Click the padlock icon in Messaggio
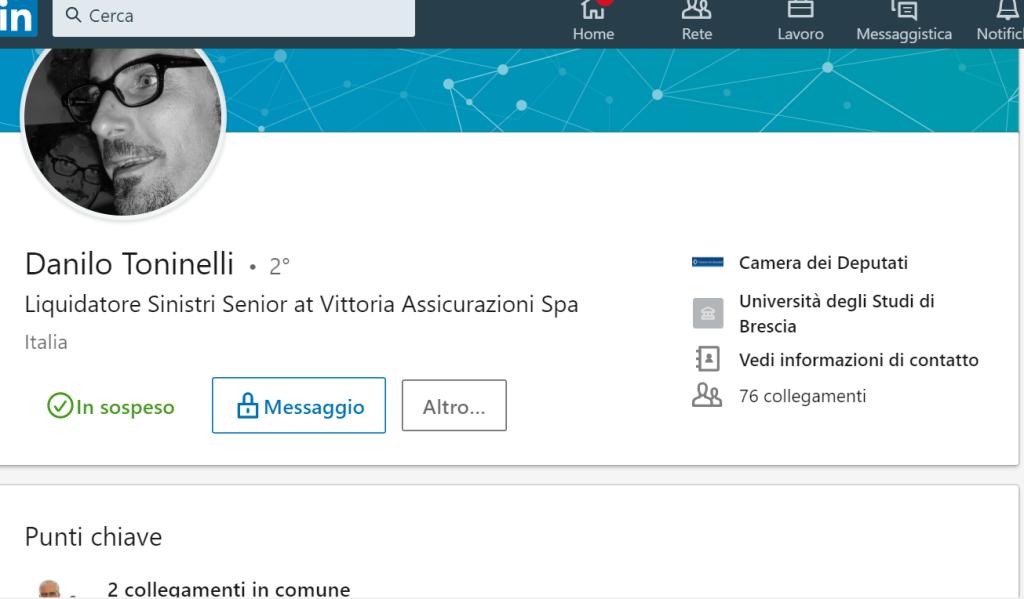1024x599 pixels. tap(248, 406)
